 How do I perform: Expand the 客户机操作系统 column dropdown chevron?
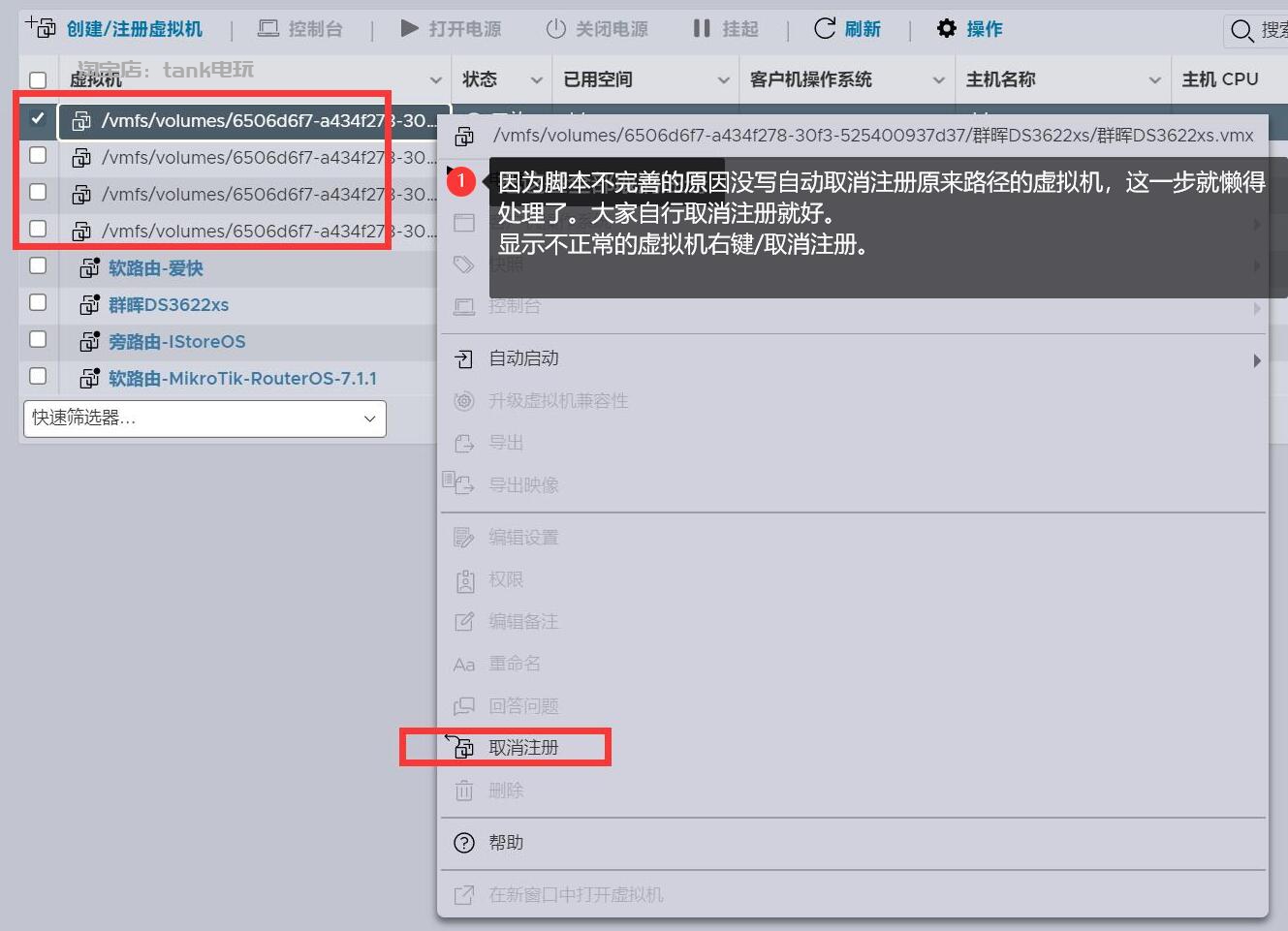pos(939,80)
